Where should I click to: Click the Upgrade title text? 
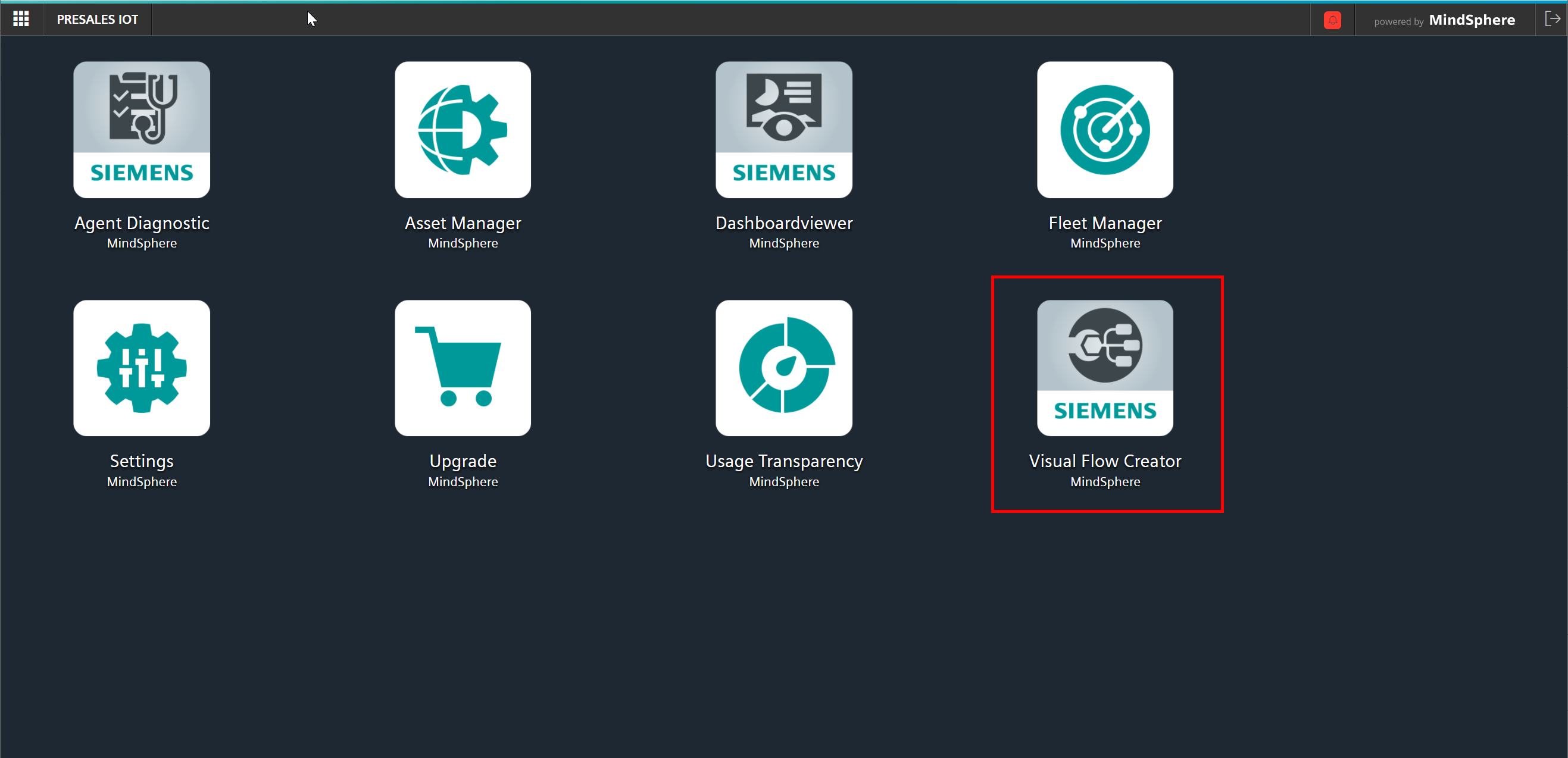coord(463,461)
